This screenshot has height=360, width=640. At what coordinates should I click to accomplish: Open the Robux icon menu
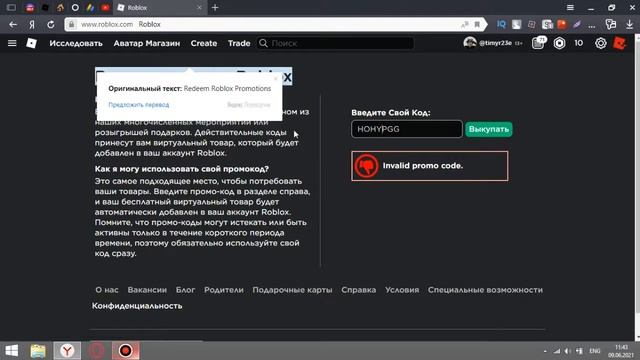559,43
